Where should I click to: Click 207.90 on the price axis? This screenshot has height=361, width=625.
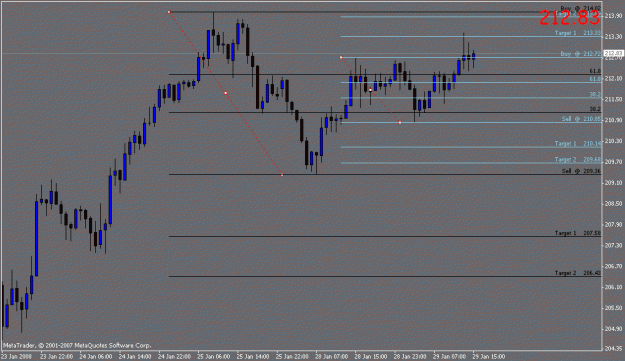click(613, 225)
